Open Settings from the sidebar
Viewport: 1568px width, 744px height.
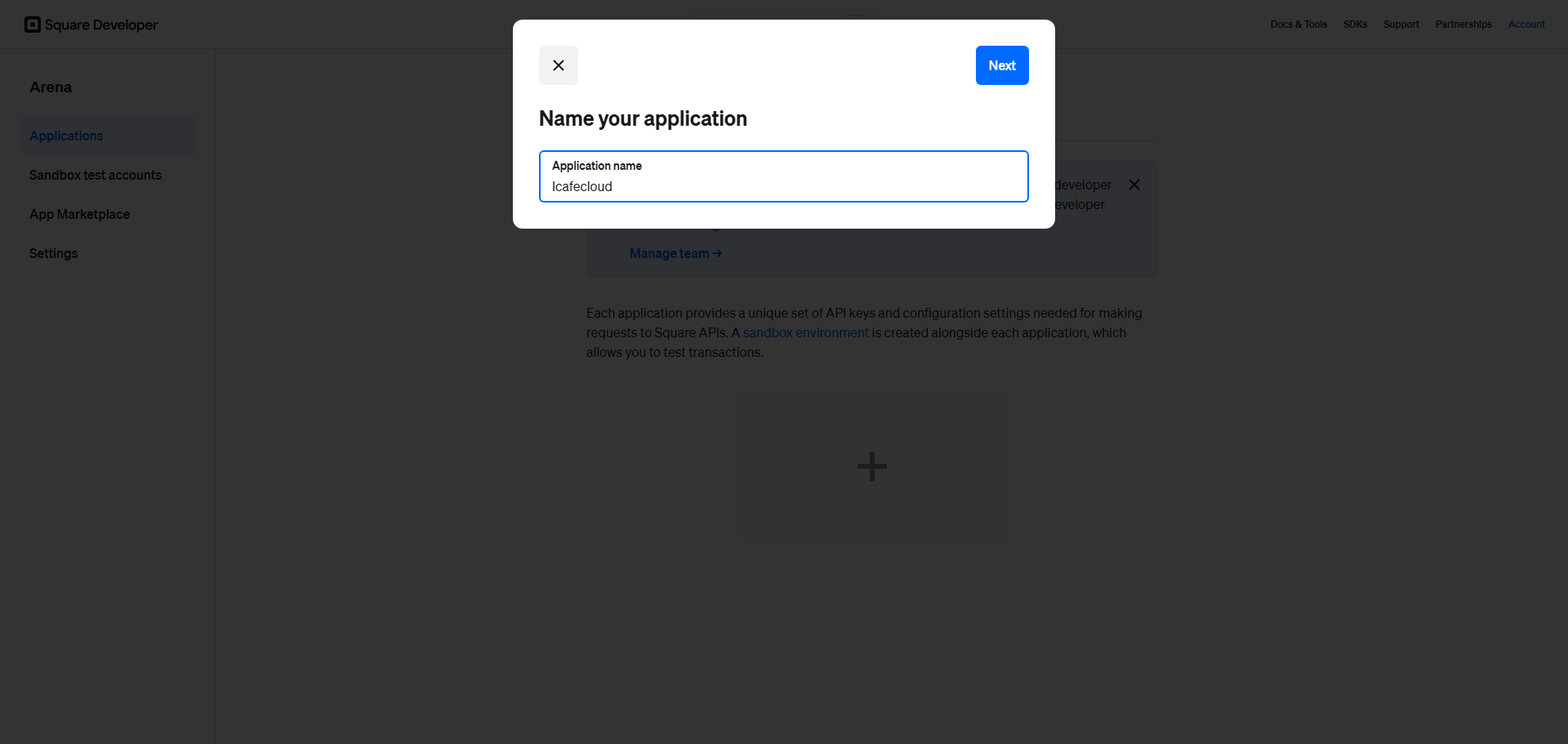click(54, 253)
